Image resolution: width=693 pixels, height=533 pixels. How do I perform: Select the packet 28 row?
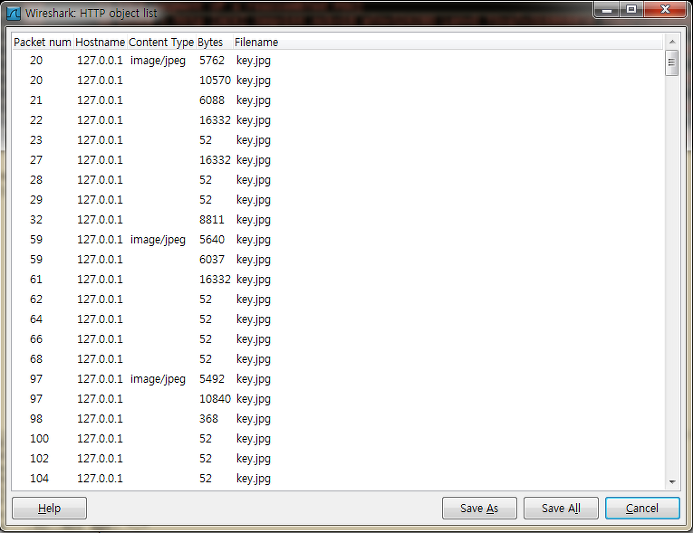(x=338, y=180)
